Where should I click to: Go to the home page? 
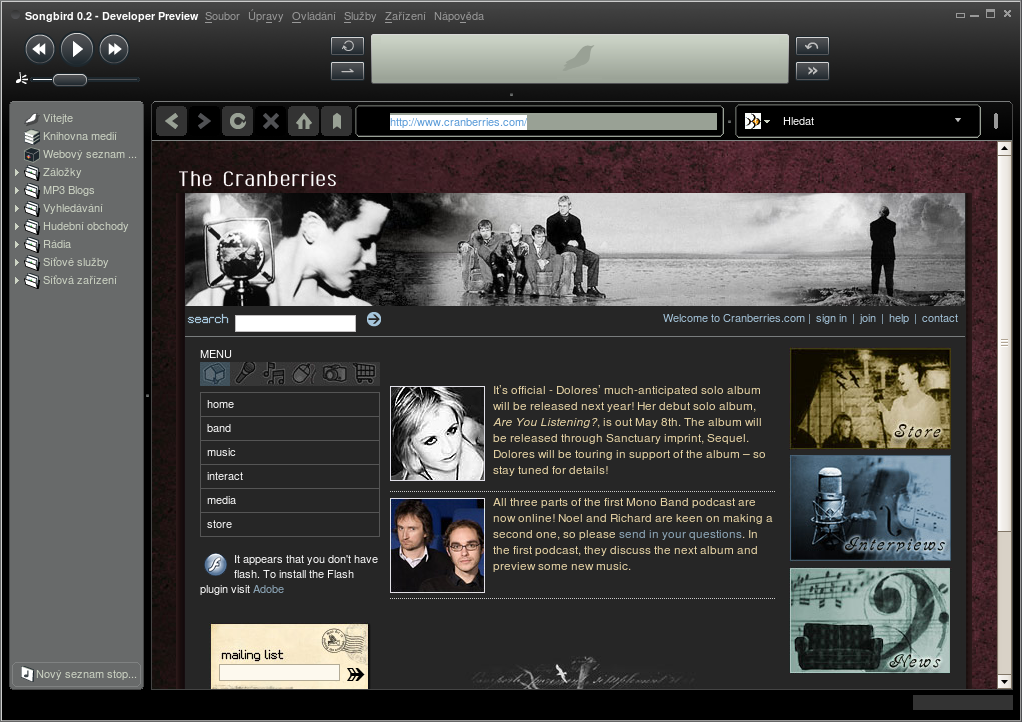pyautogui.click(x=304, y=121)
